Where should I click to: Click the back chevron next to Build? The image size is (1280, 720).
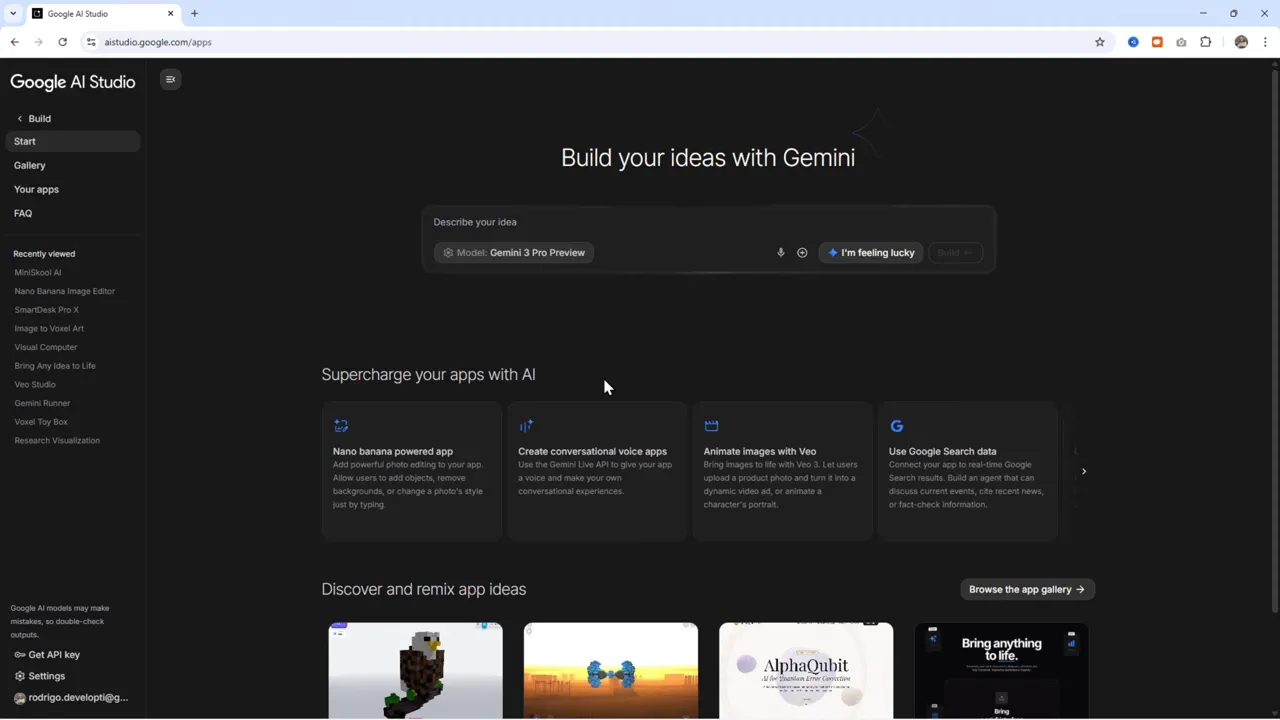click(x=19, y=118)
